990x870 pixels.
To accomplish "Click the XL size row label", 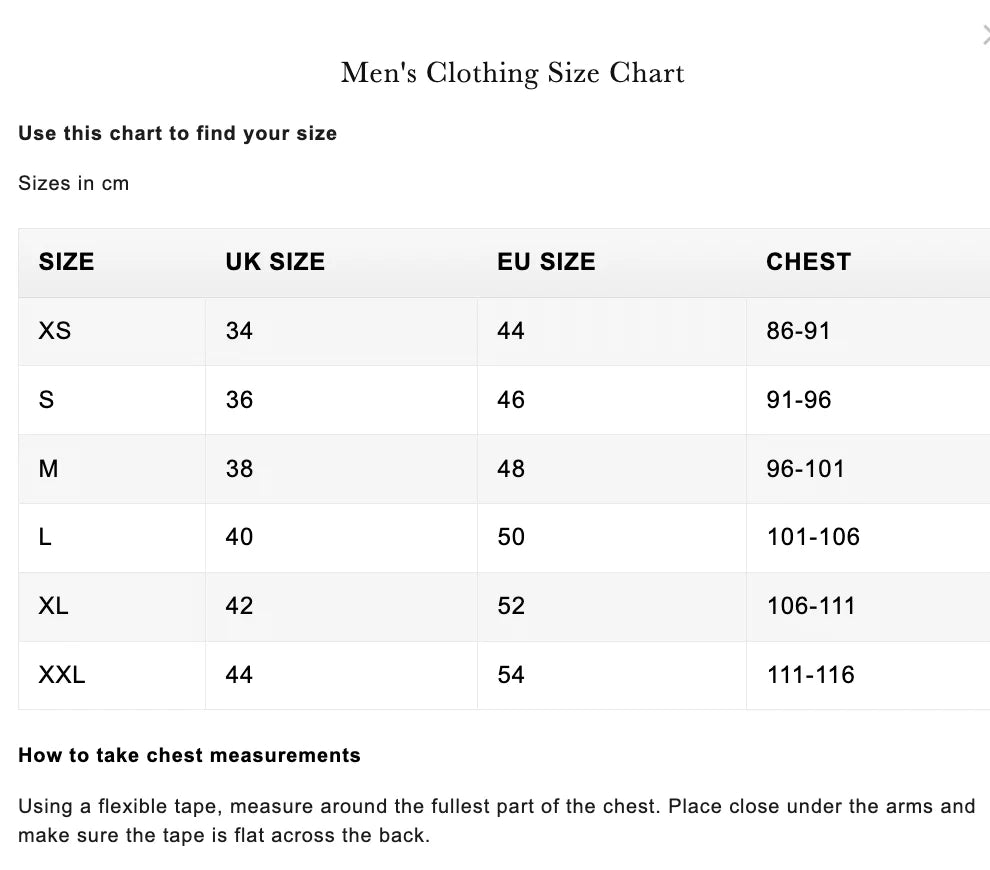I will click(54, 606).
